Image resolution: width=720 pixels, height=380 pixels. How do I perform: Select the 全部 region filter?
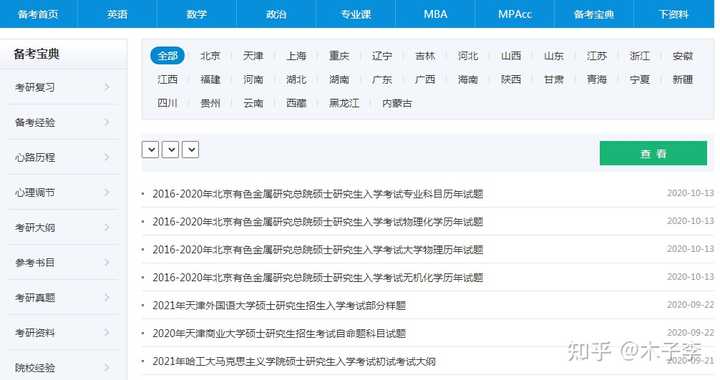point(167,56)
